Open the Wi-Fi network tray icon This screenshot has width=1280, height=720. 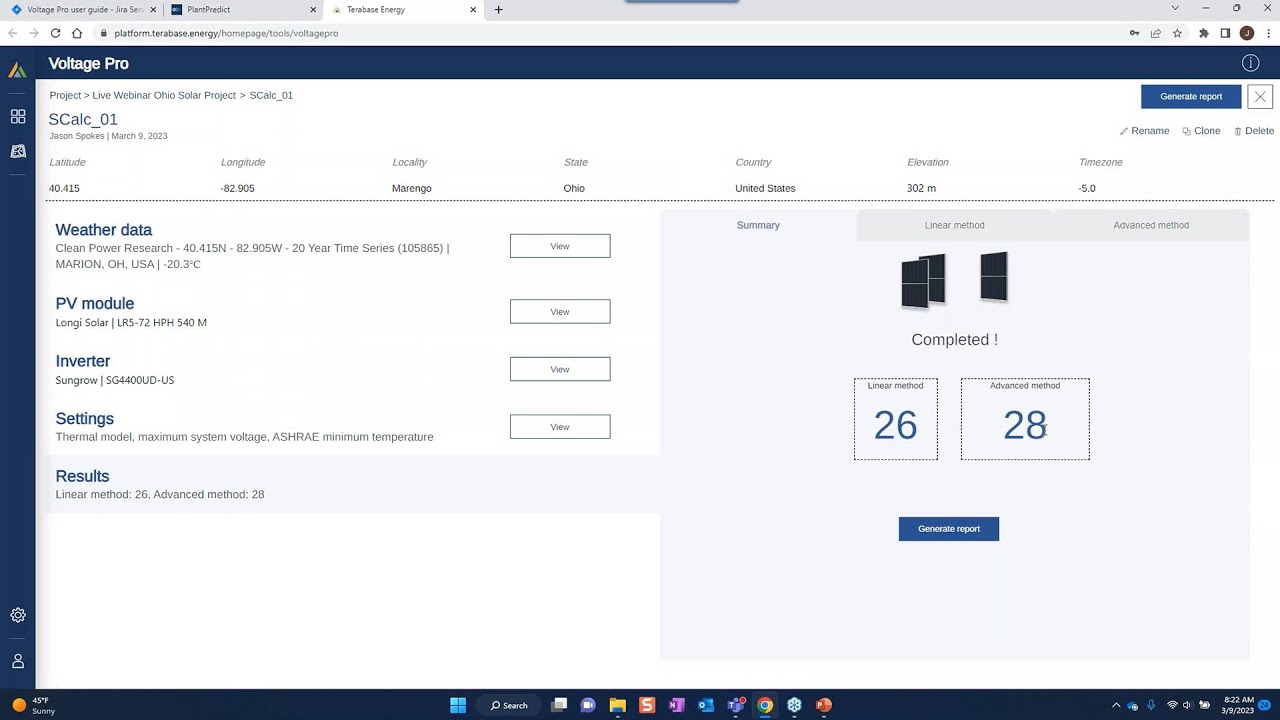[x=1172, y=705]
